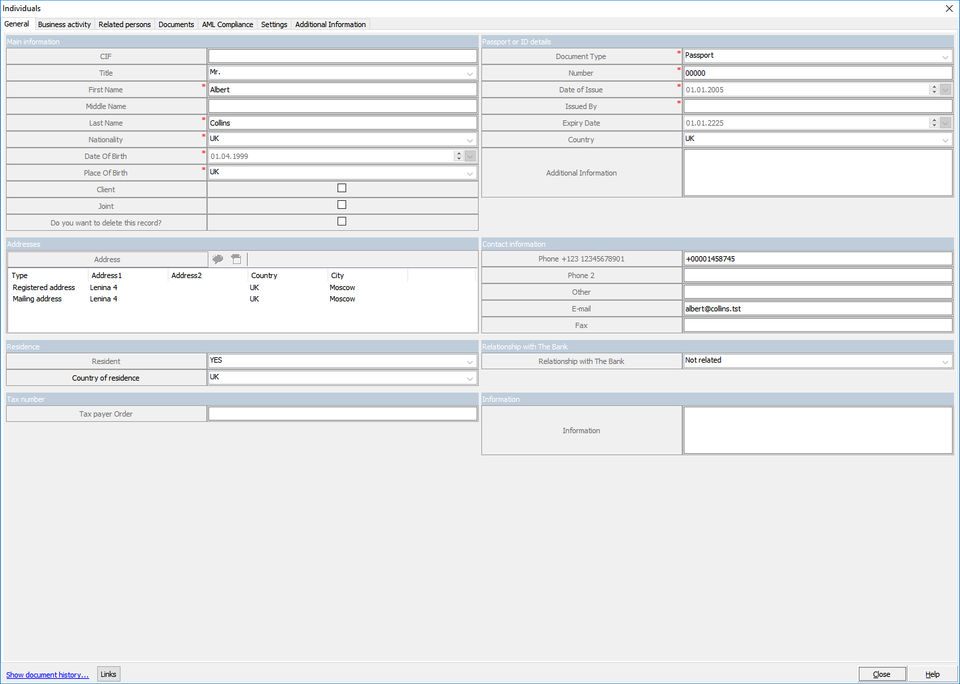Click the Type column header
Image resolution: width=960 pixels, height=684 pixels.
tap(48, 276)
